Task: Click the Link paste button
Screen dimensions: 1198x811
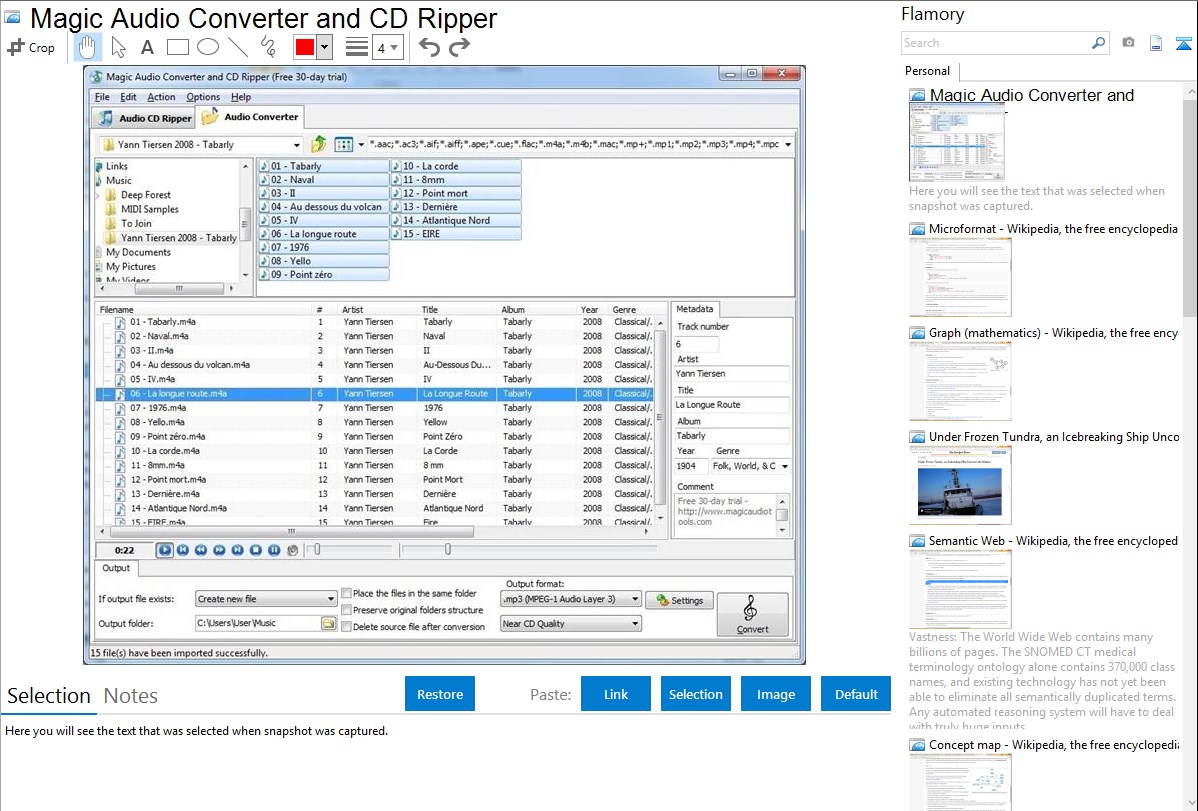Action: point(616,694)
